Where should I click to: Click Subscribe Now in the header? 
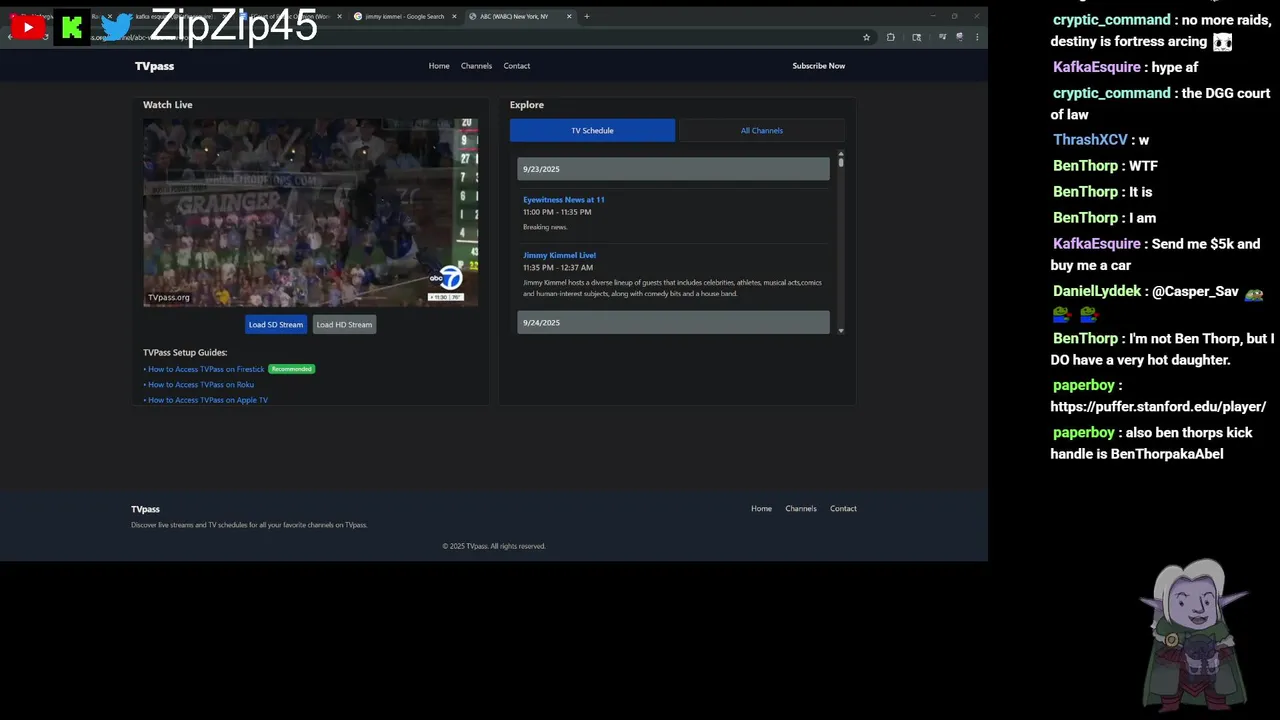(819, 66)
